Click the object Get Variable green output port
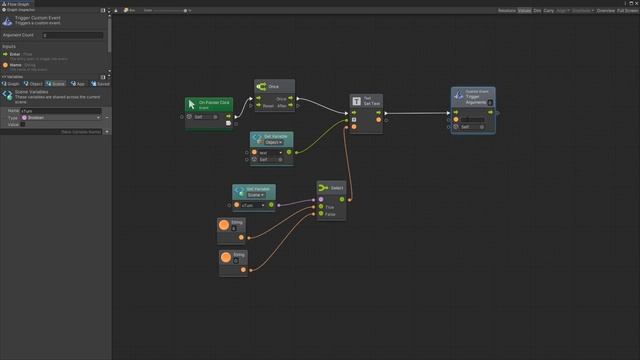This screenshot has height=360, width=640. click(289, 152)
